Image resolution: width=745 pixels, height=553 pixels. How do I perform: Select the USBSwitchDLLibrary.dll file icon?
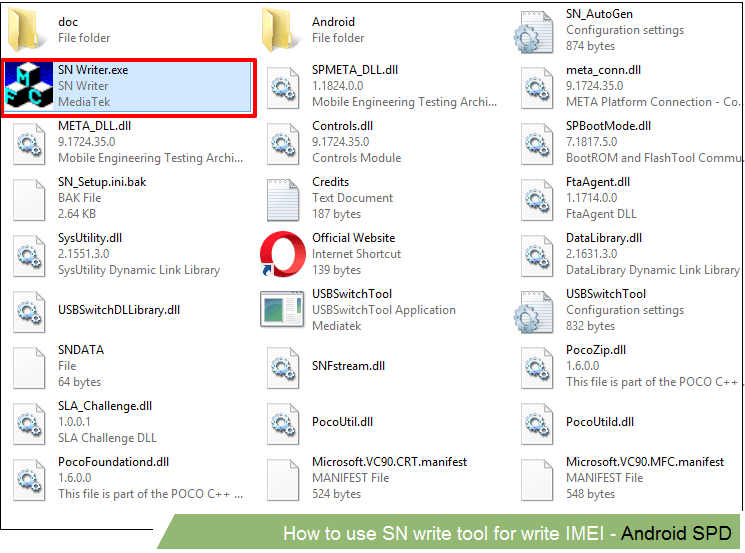click(29, 312)
